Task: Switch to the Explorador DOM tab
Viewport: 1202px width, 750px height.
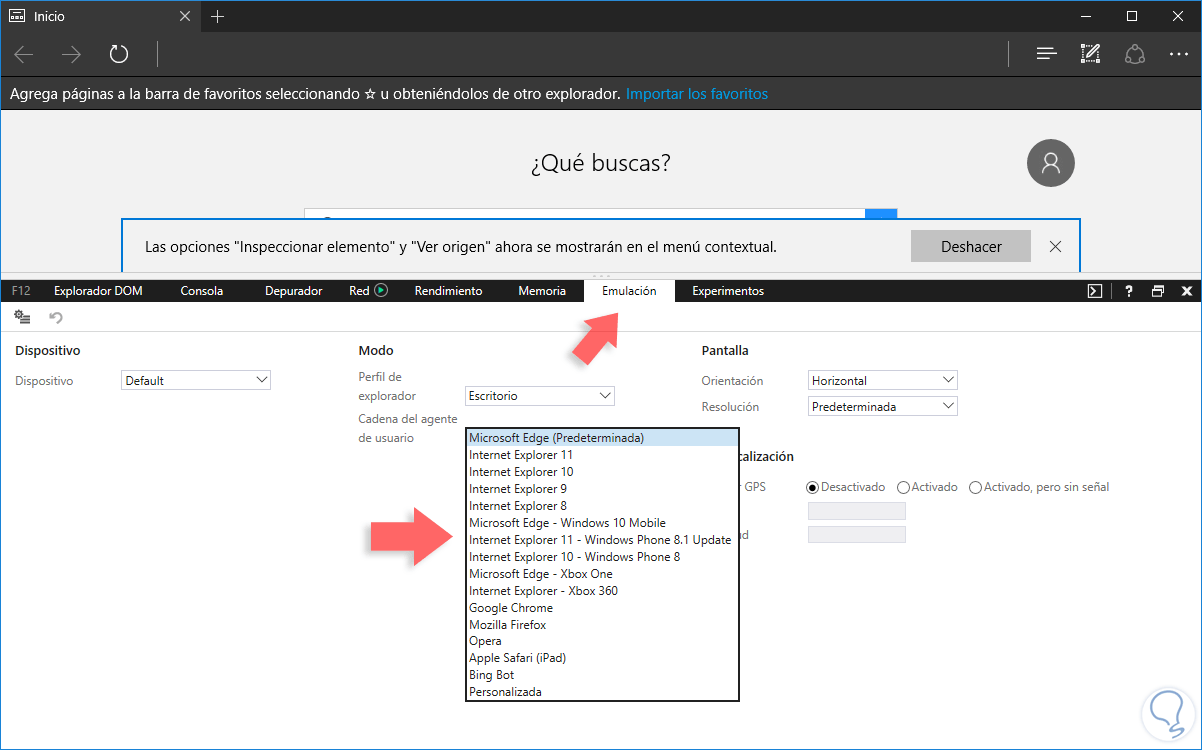Action: (98, 291)
